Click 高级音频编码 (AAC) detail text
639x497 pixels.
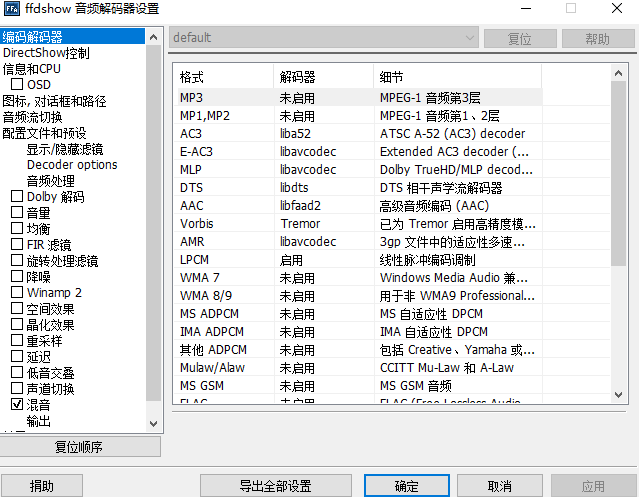pos(434,206)
